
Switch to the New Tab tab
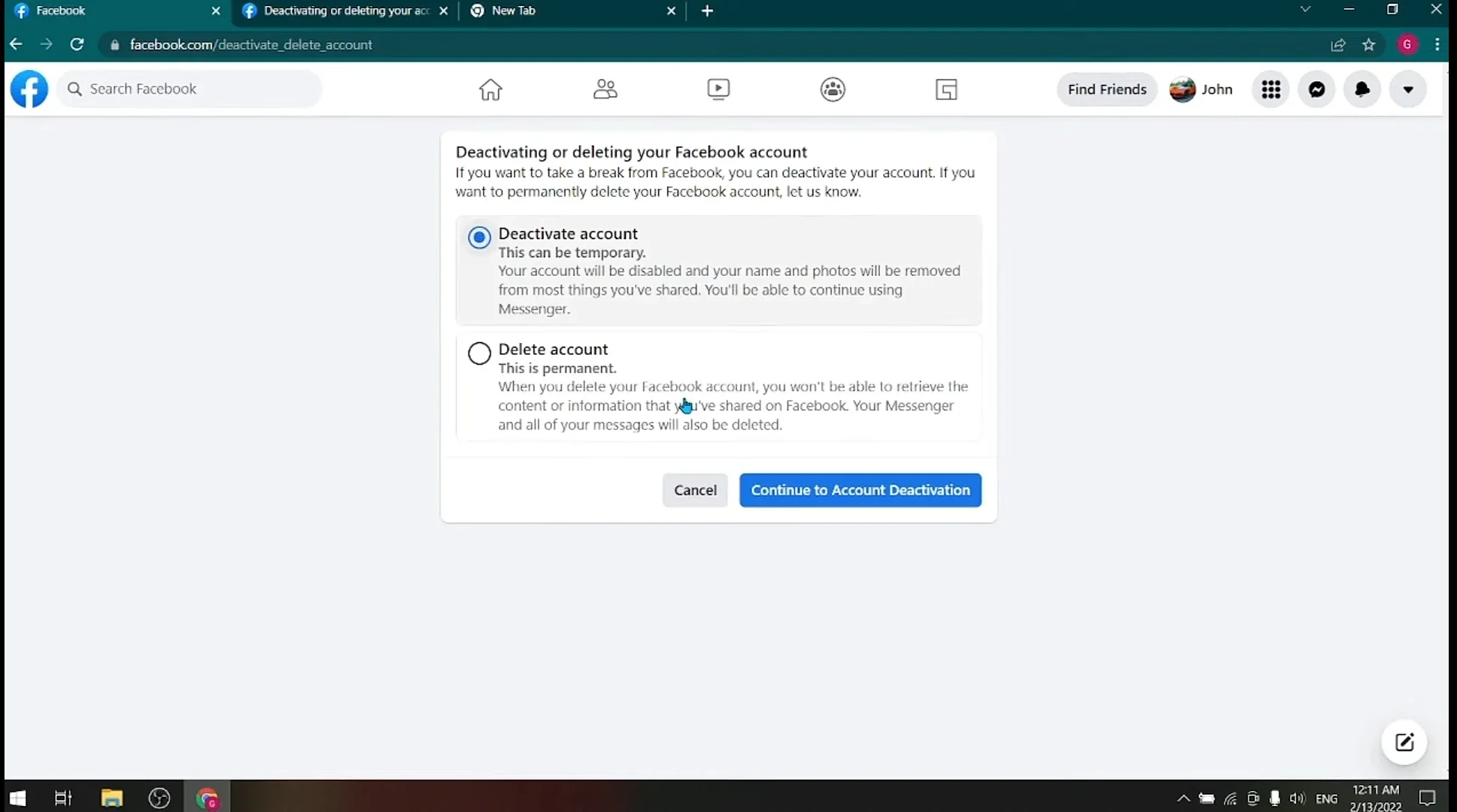572,11
